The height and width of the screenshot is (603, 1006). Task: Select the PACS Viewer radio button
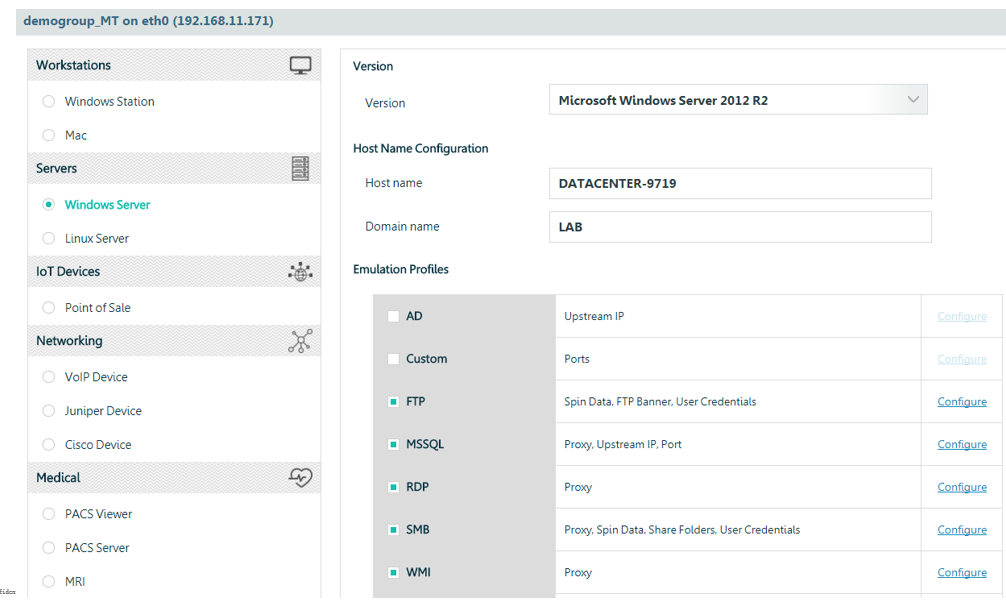pyautogui.click(x=48, y=514)
